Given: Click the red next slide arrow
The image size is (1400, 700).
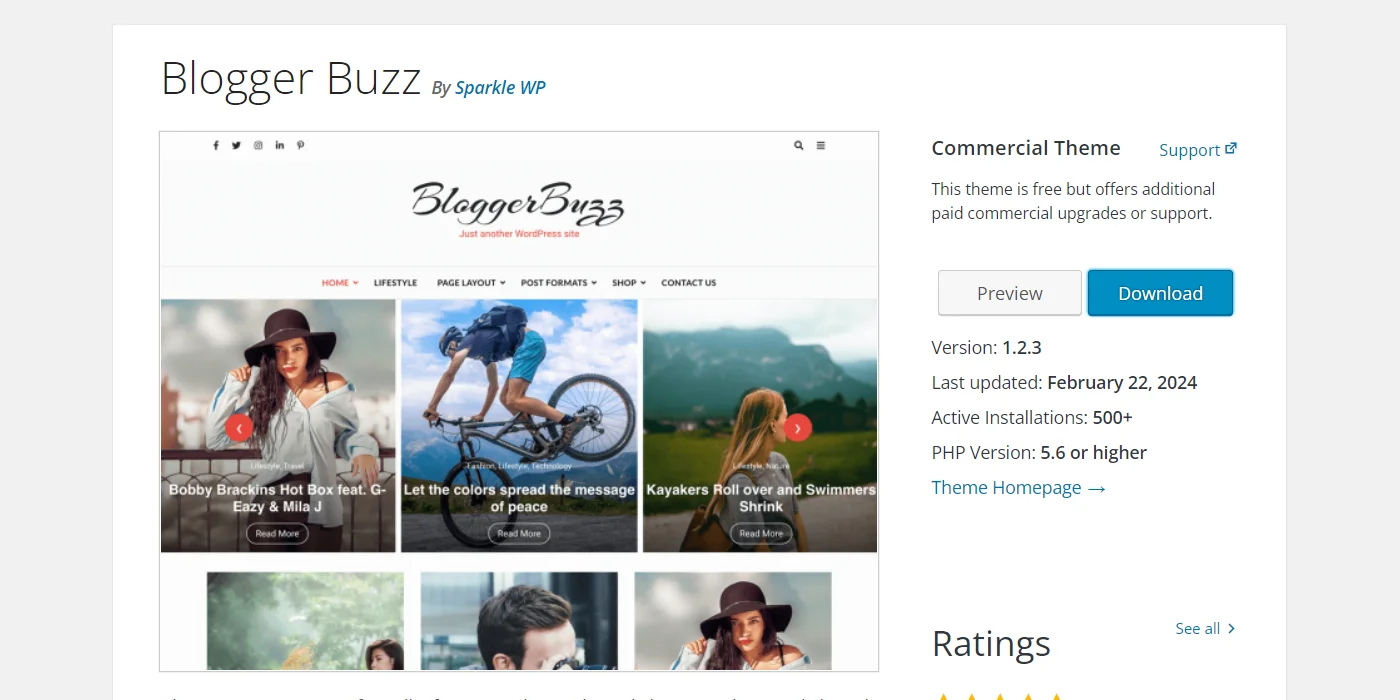Looking at the screenshot, I should 798,427.
